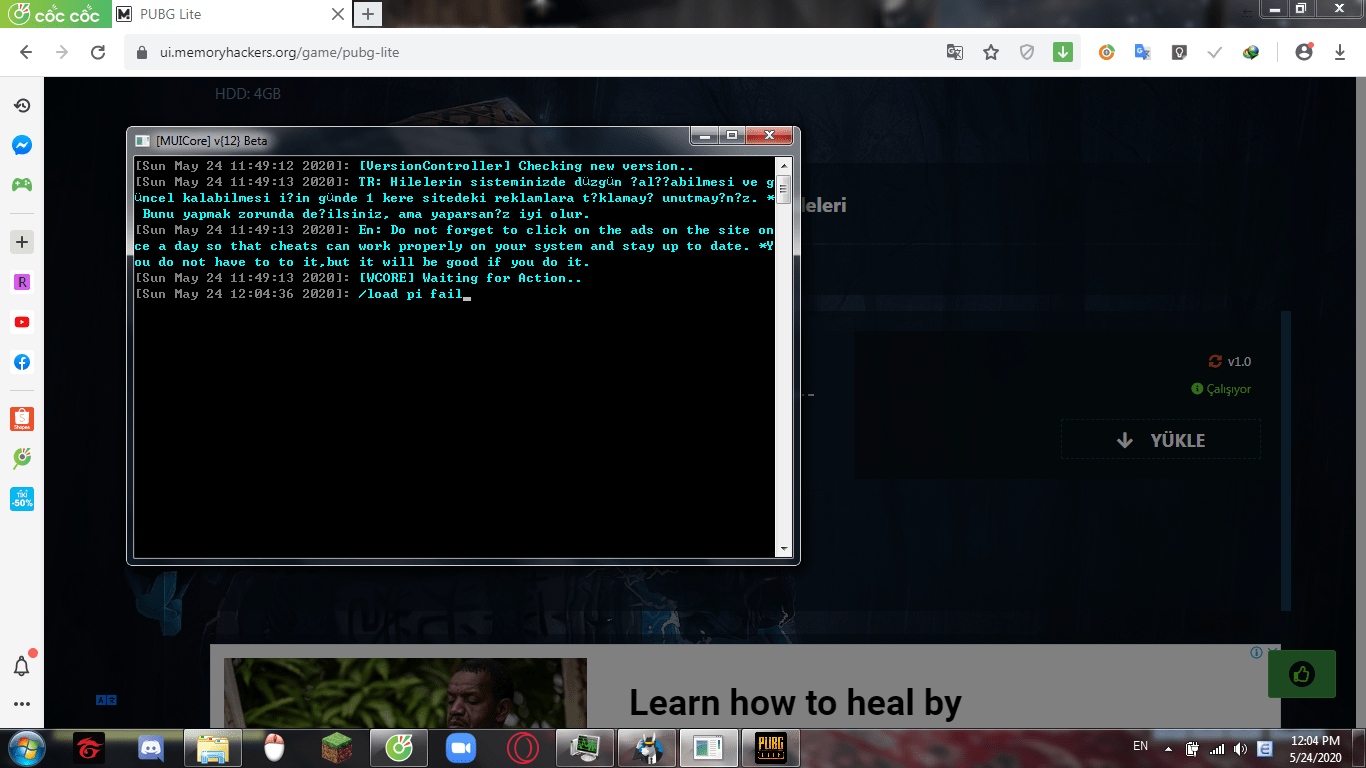This screenshot has height=768, width=1366.
Task: Open the IDM globe extension icon
Action: coord(1251,52)
